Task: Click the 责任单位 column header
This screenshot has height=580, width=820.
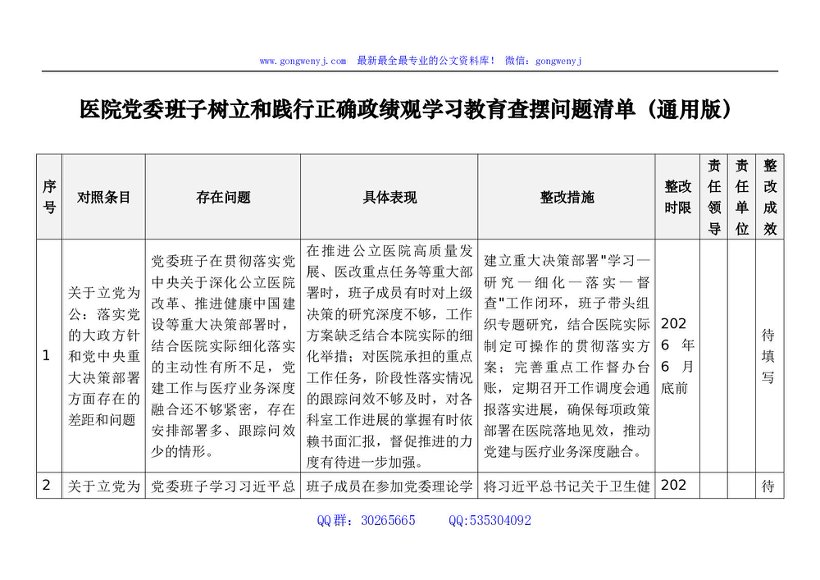Action: tap(741, 197)
